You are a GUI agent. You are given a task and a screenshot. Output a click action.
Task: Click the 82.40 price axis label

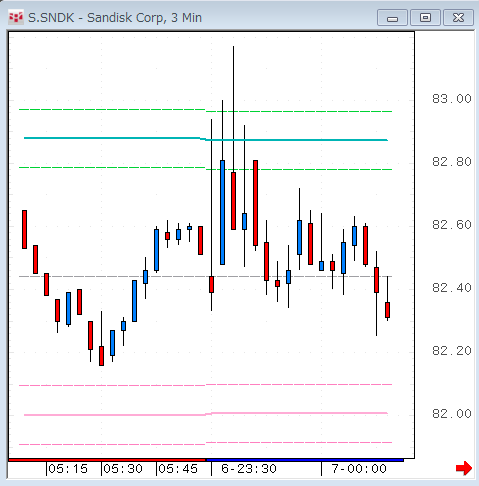pyautogui.click(x=452, y=287)
